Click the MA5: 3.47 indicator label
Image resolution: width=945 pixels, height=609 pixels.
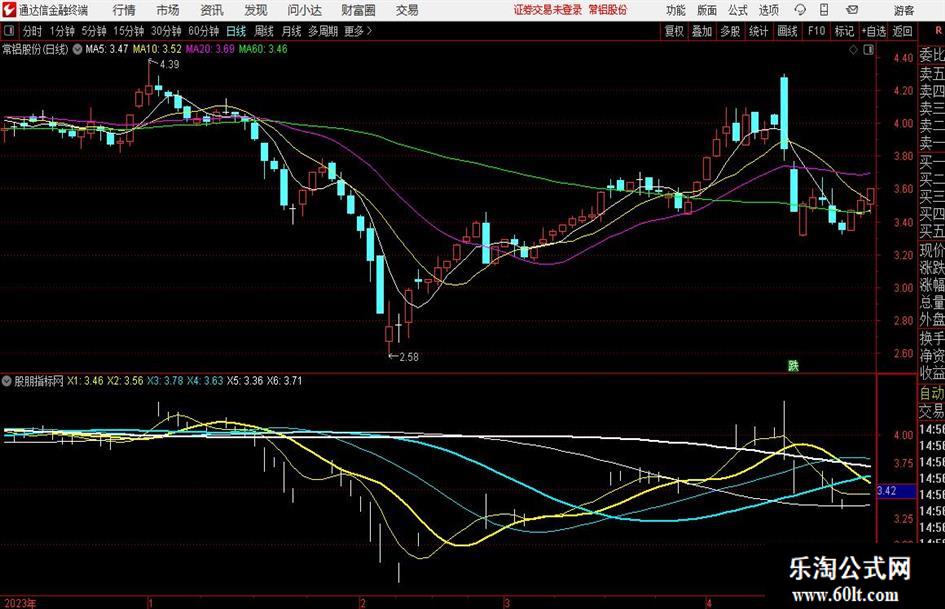click(107, 49)
